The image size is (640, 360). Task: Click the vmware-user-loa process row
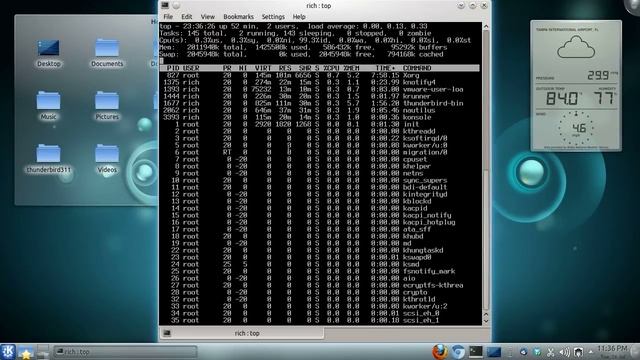point(319,89)
